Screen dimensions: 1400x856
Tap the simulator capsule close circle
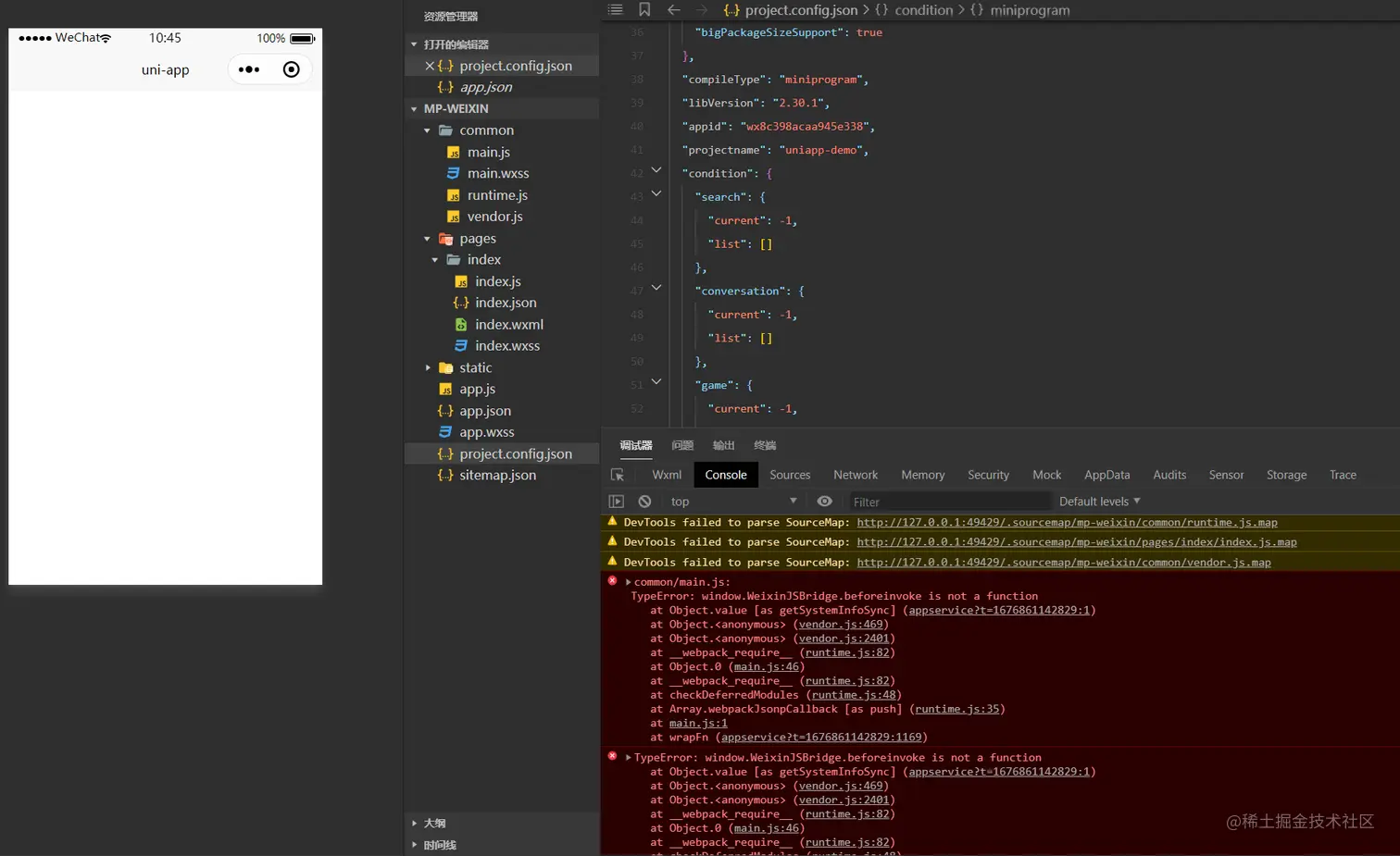(291, 69)
